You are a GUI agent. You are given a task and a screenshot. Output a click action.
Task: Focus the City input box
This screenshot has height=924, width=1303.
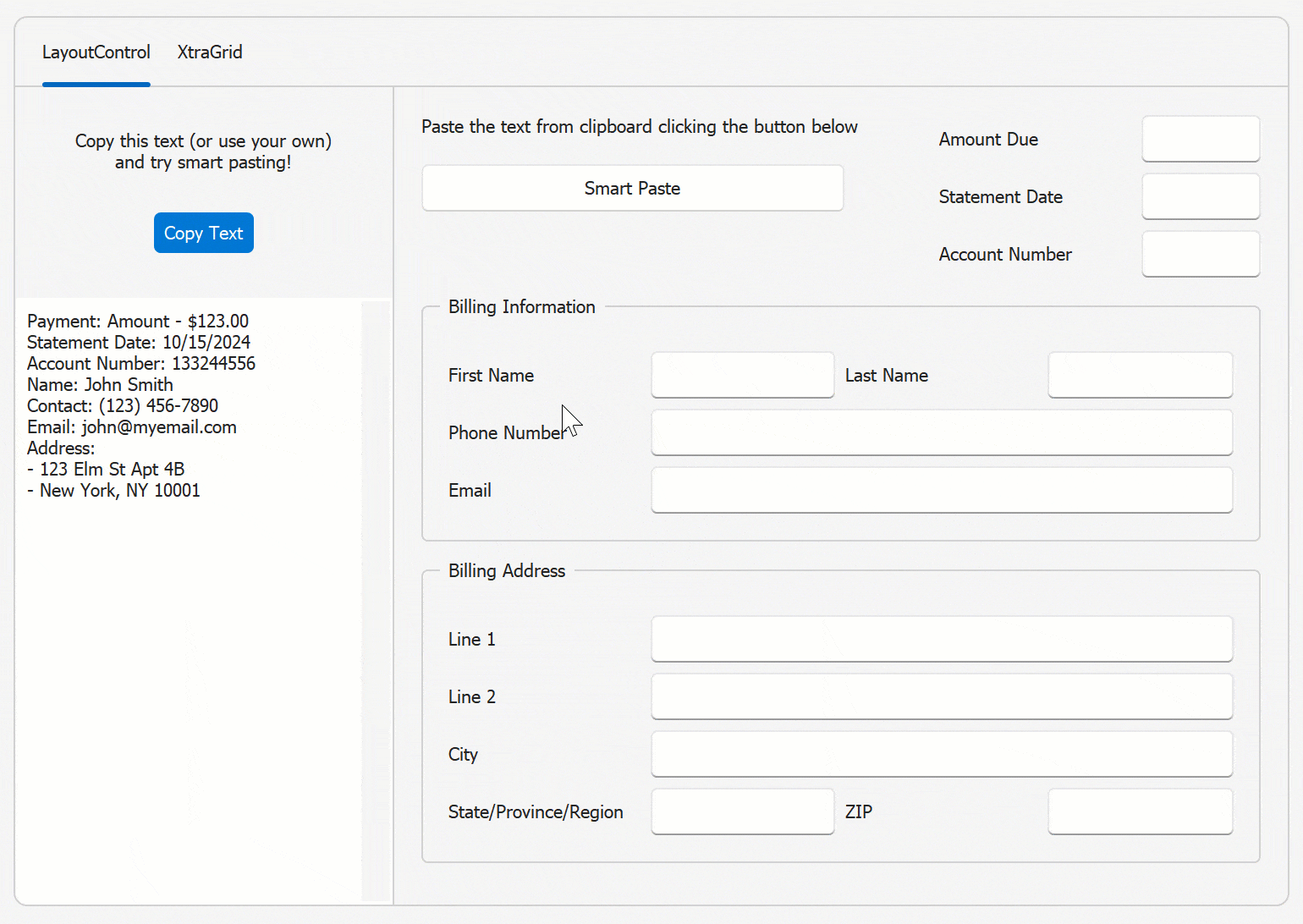tap(941, 754)
